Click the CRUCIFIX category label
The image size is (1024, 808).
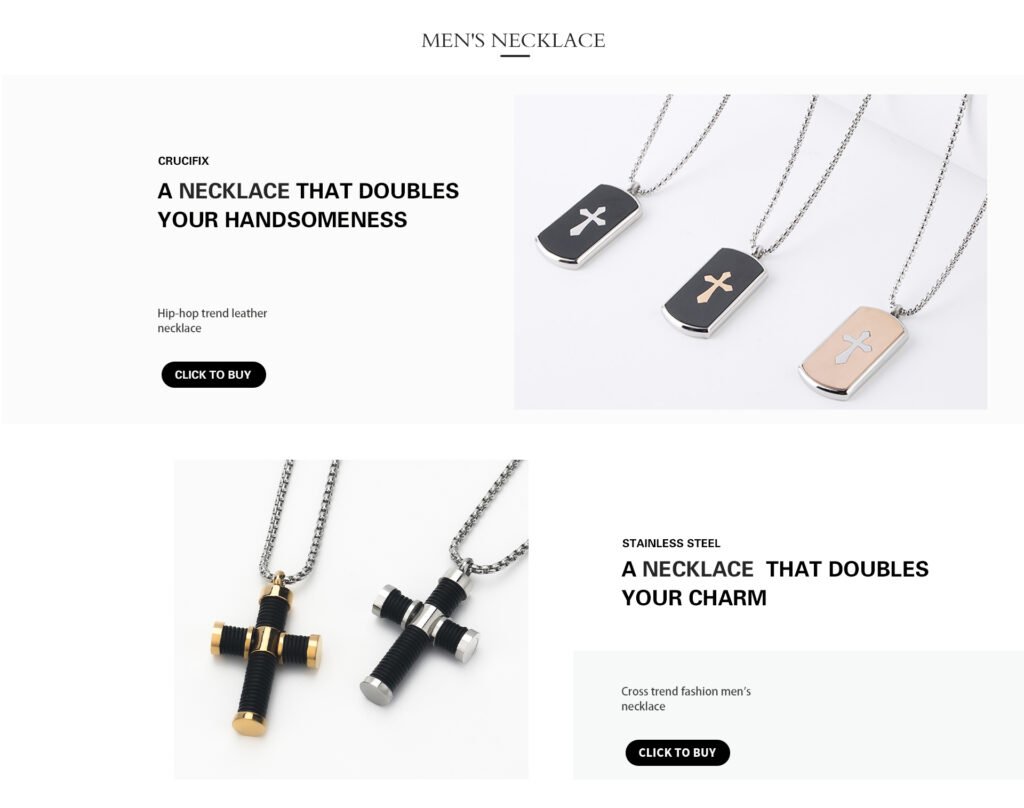click(x=184, y=161)
